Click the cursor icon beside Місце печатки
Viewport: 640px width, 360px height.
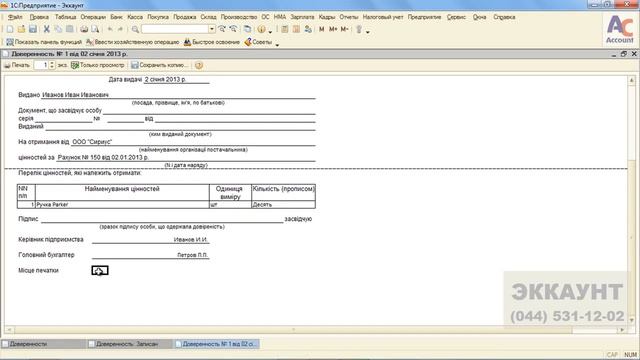100,271
